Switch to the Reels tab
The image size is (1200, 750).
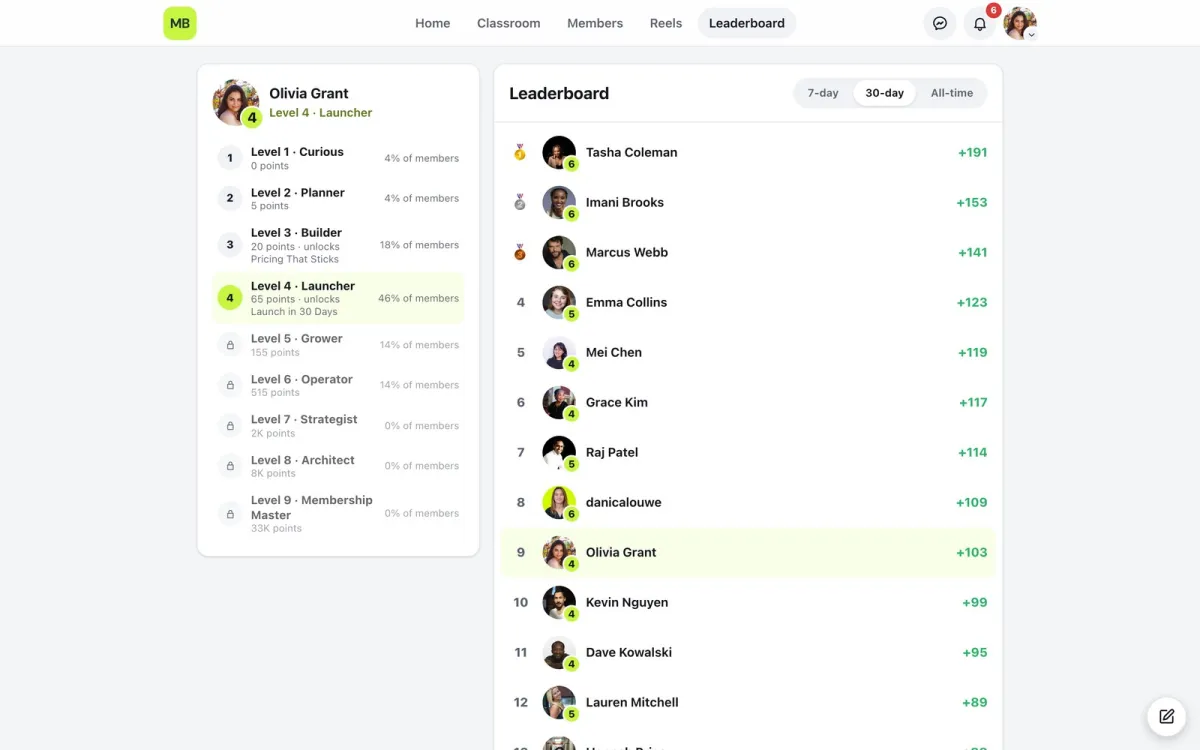pyautogui.click(x=666, y=23)
